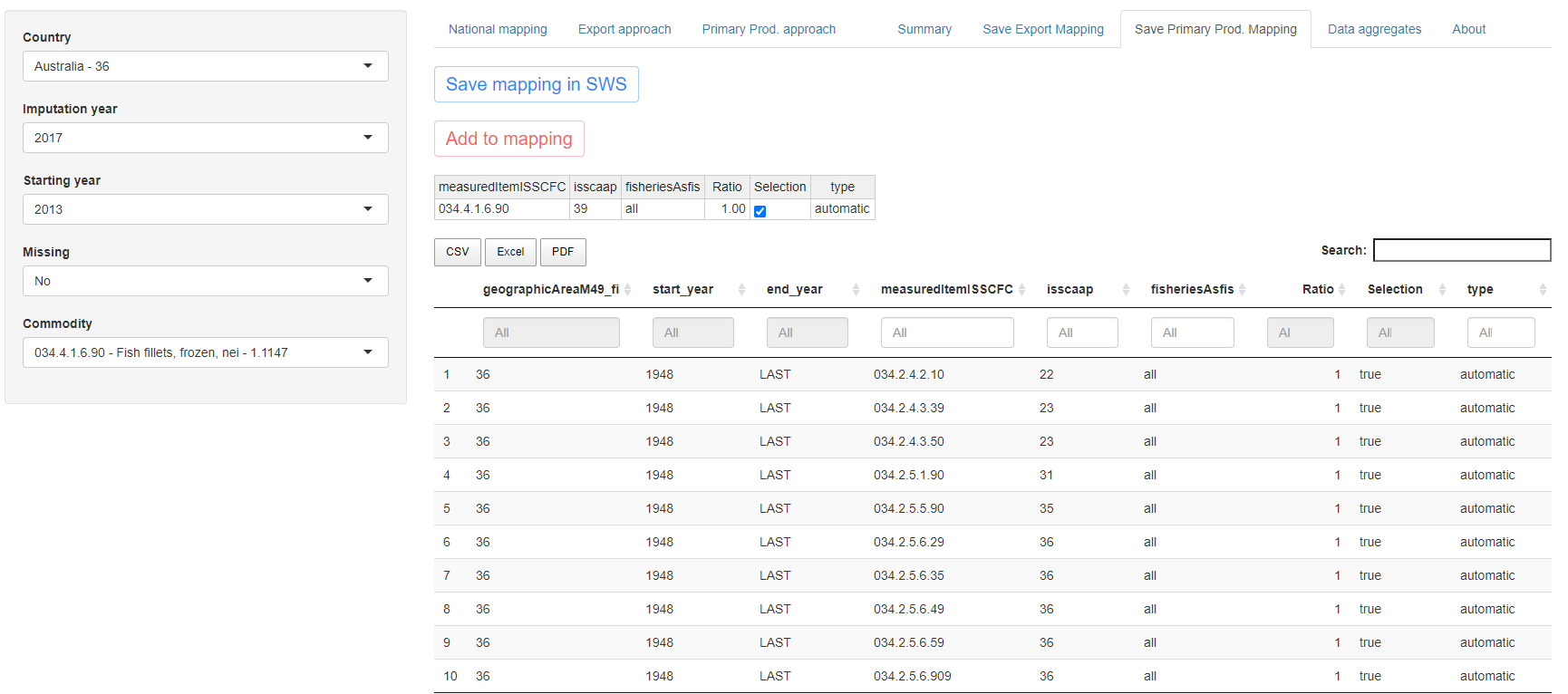1568x694 pixels.
Task: Click sort arrows for start_year column
Action: pyautogui.click(x=741, y=290)
